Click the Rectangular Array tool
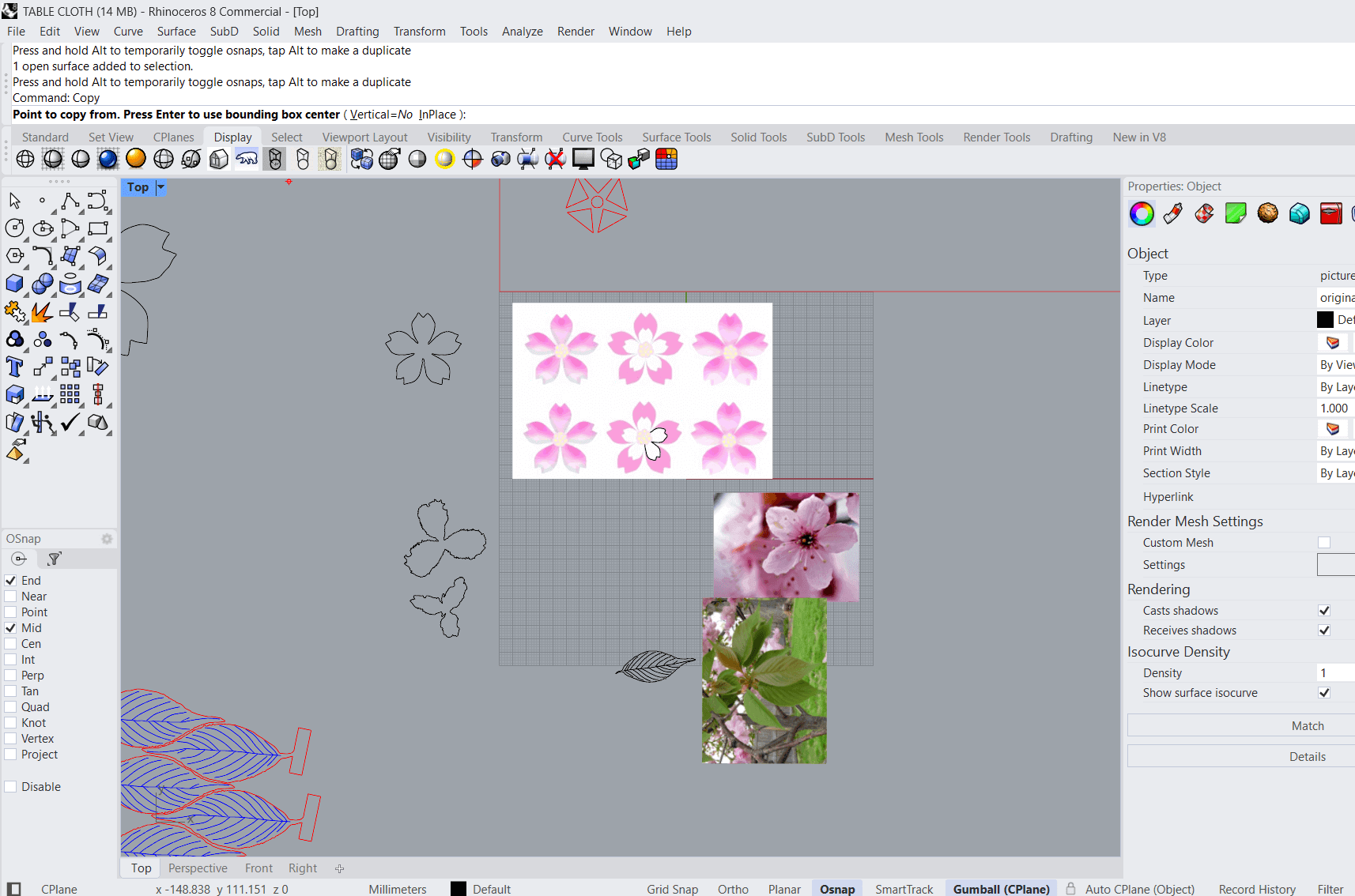 [70, 394]
